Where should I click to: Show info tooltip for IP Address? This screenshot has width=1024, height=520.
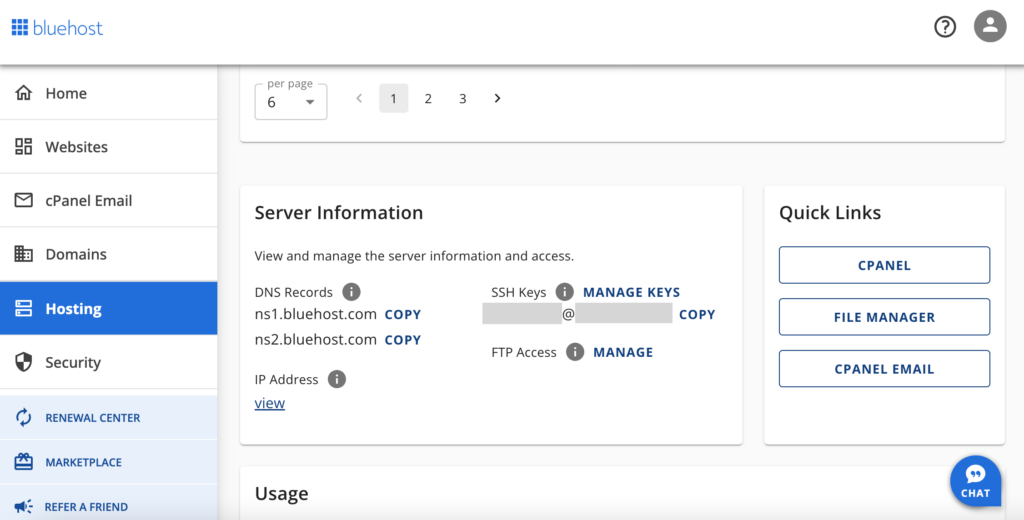[x=336, y=379]
